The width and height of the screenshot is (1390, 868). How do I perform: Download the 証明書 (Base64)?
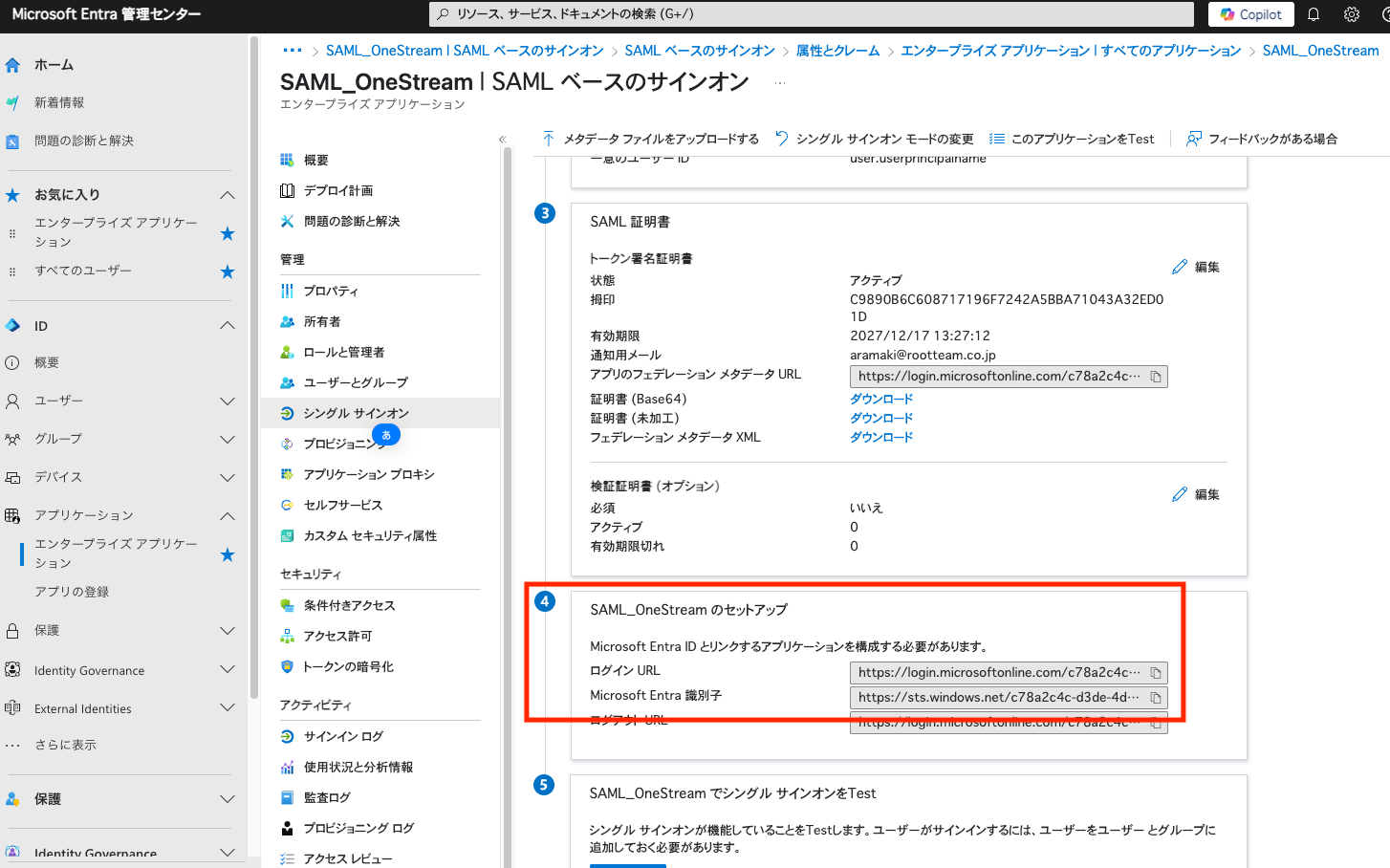point(881,399)
